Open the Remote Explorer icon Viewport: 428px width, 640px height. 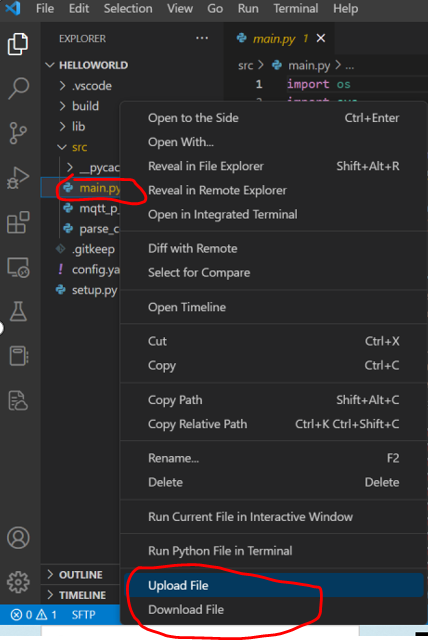(x=18, y=267)
